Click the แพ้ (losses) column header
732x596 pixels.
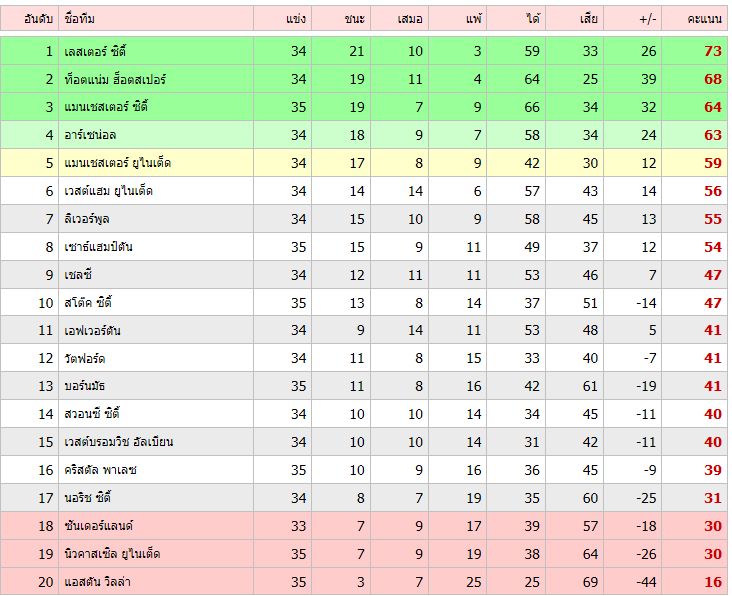473,18
